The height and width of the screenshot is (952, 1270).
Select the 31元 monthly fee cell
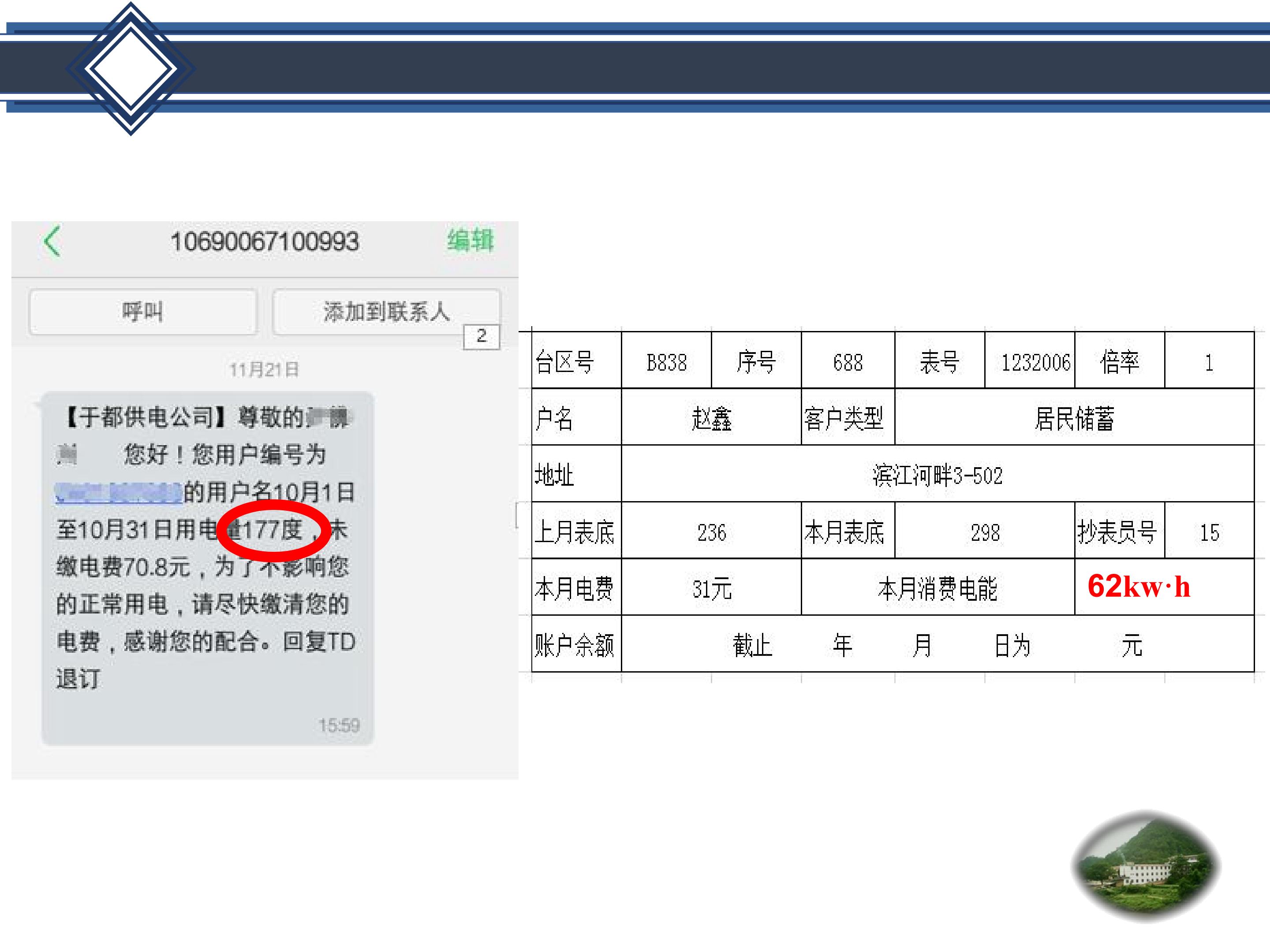click(x=711, y=588)
